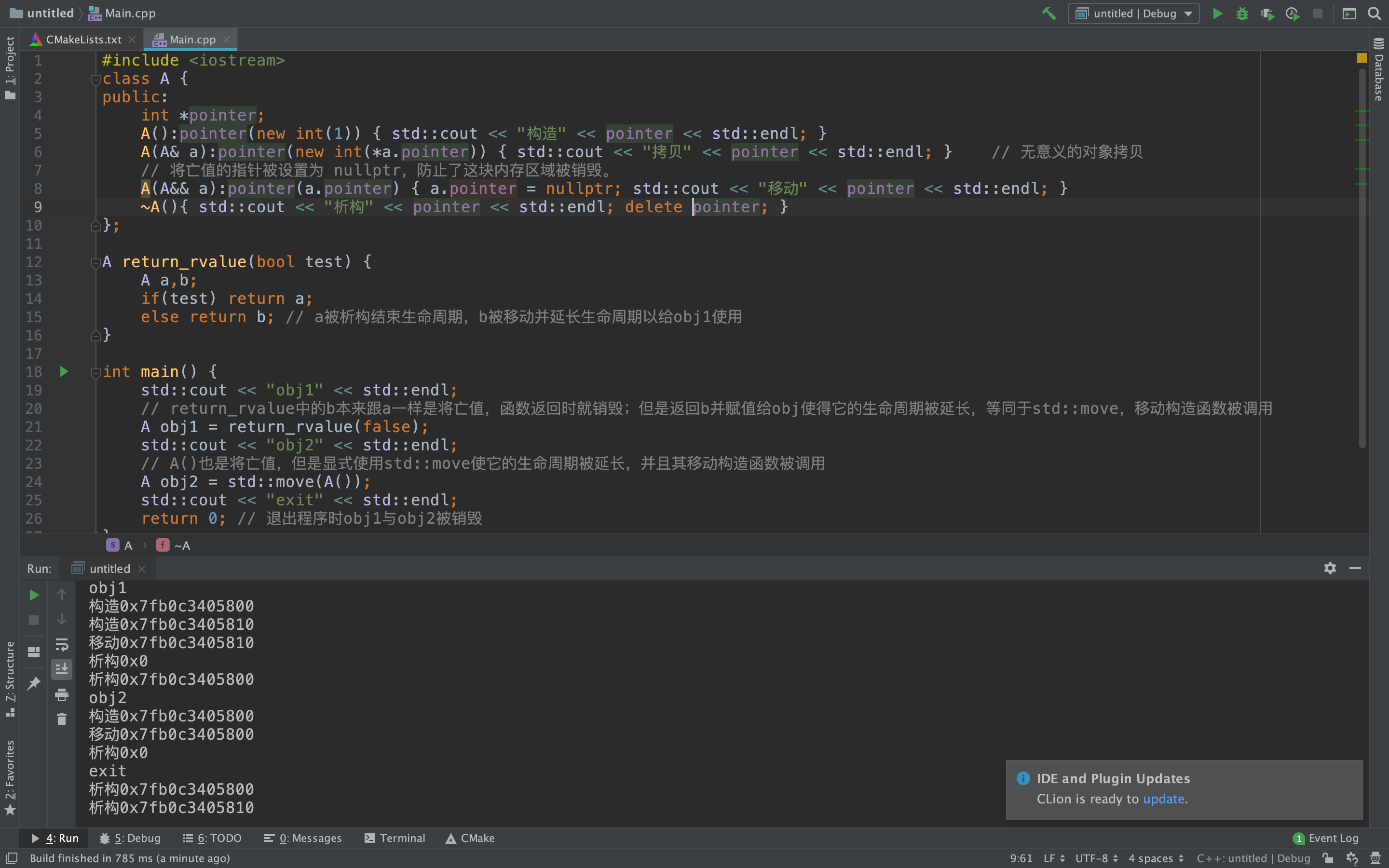Open the Favorites tool window
Image resolution: width=1389 pixels, height=868 pixels.
(10, 777)
